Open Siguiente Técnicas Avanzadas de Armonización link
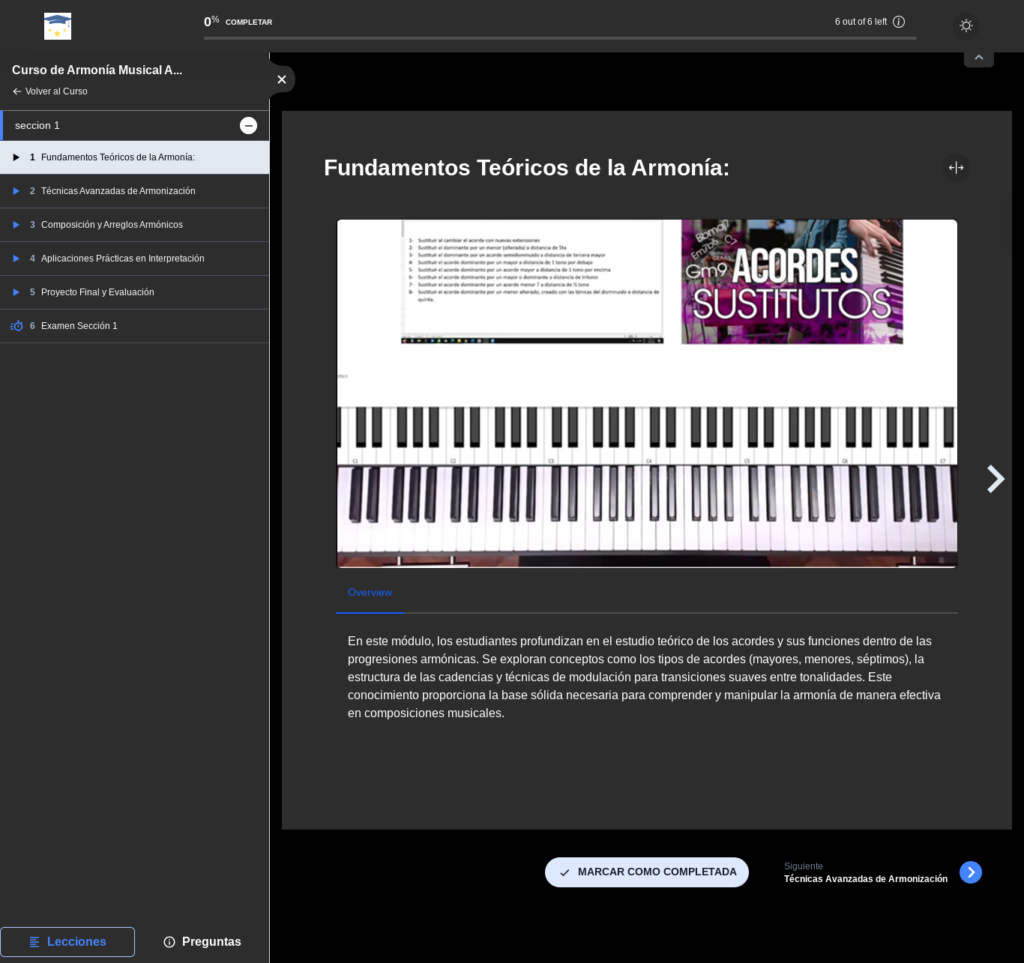Viewport: 1024px width, 963px height. pyautogui.click(x=865, y=873)
